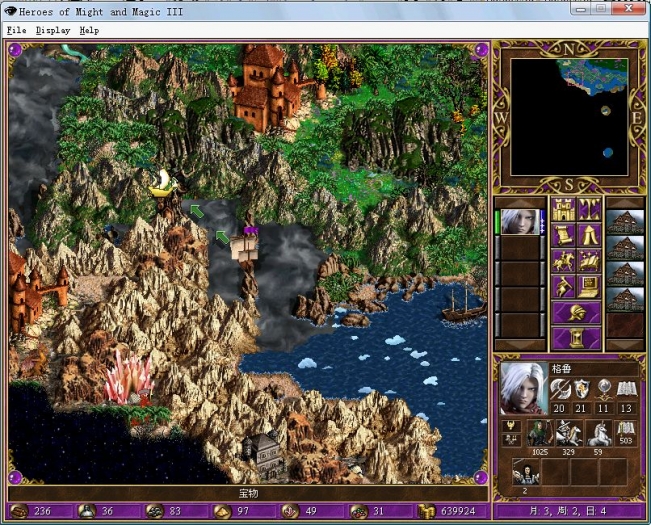Select Next Hero helmet button
The image size is (651, 525).
[x=576, y=313]
